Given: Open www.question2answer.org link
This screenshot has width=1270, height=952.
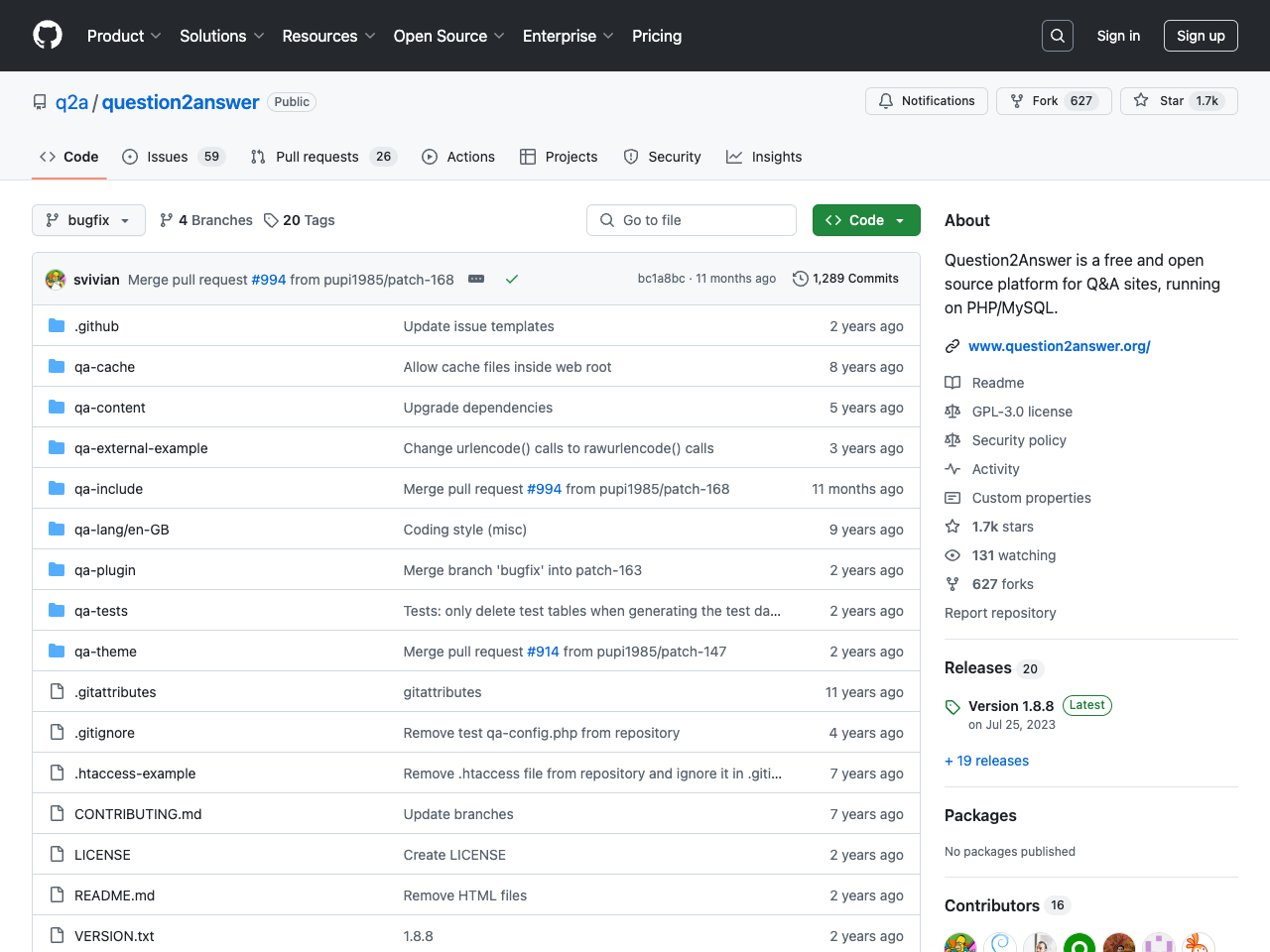Looking at the screenshot, I should [1059, 346].
